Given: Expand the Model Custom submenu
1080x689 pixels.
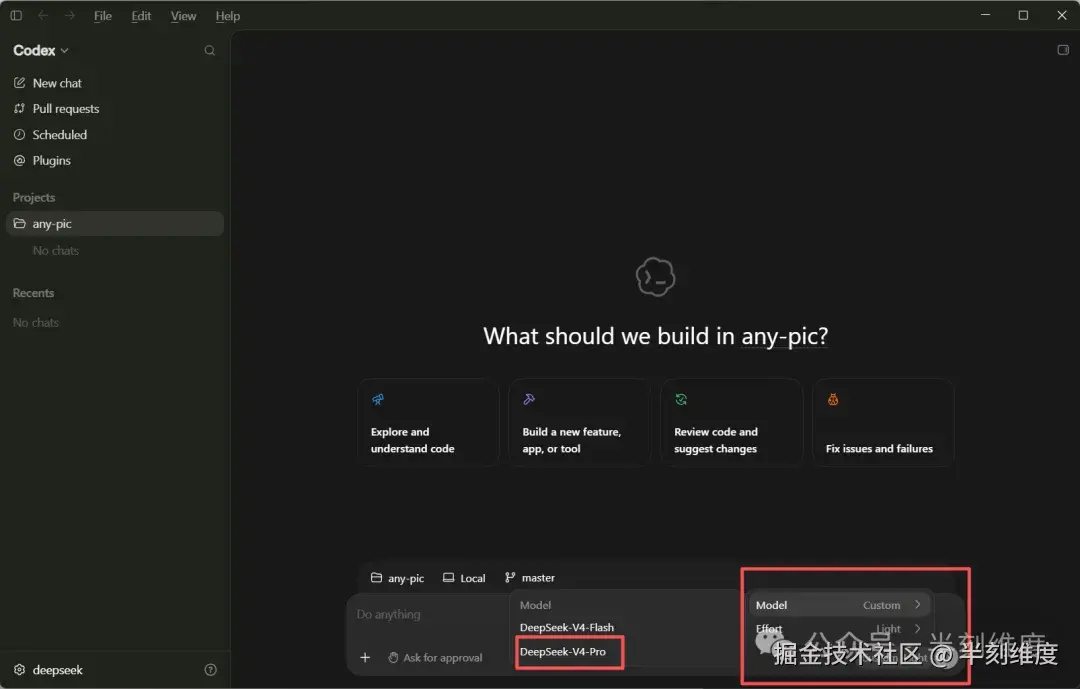Looking at the screenshot, I should pos(838,605).
